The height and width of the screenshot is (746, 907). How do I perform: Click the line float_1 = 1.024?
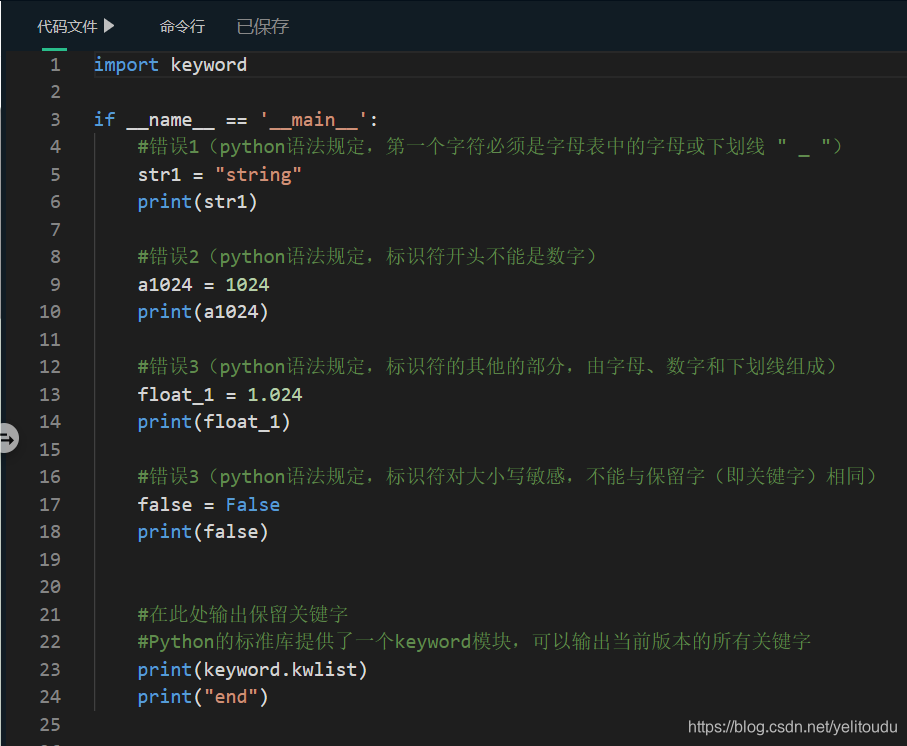point(220,395)
